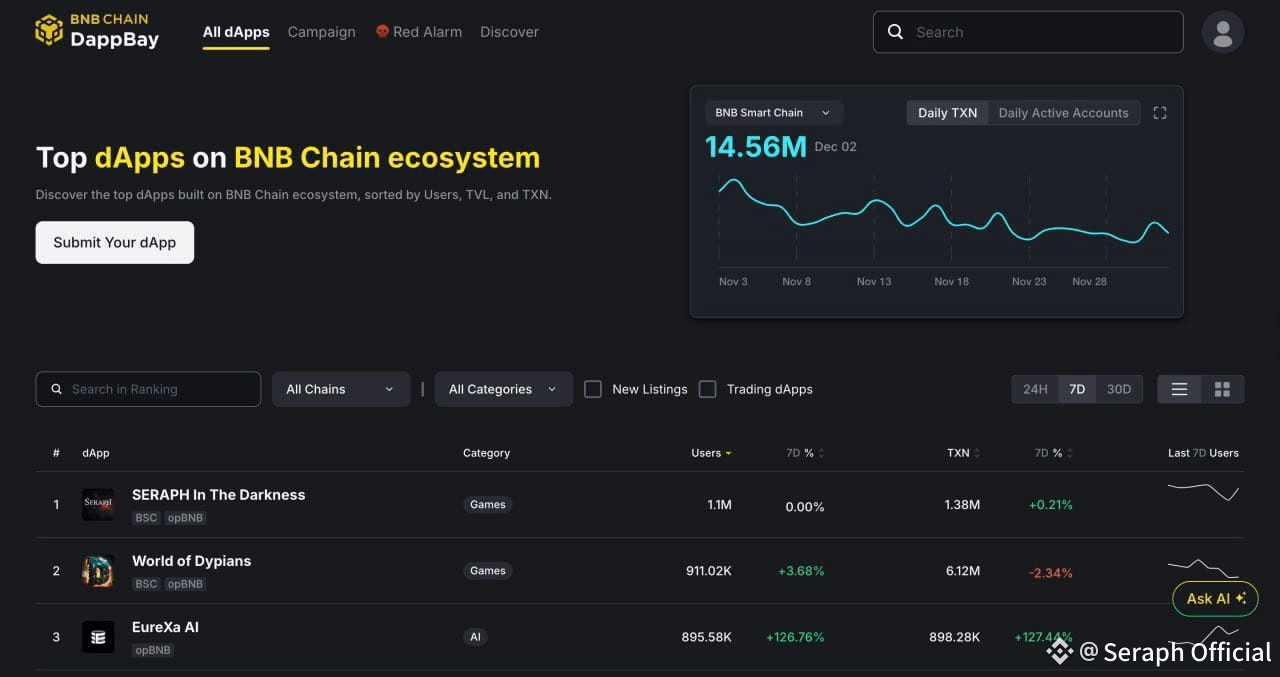Switch the chart to Daily Active Accounts
The image size is (1280, 677).
click(1063, 113)
